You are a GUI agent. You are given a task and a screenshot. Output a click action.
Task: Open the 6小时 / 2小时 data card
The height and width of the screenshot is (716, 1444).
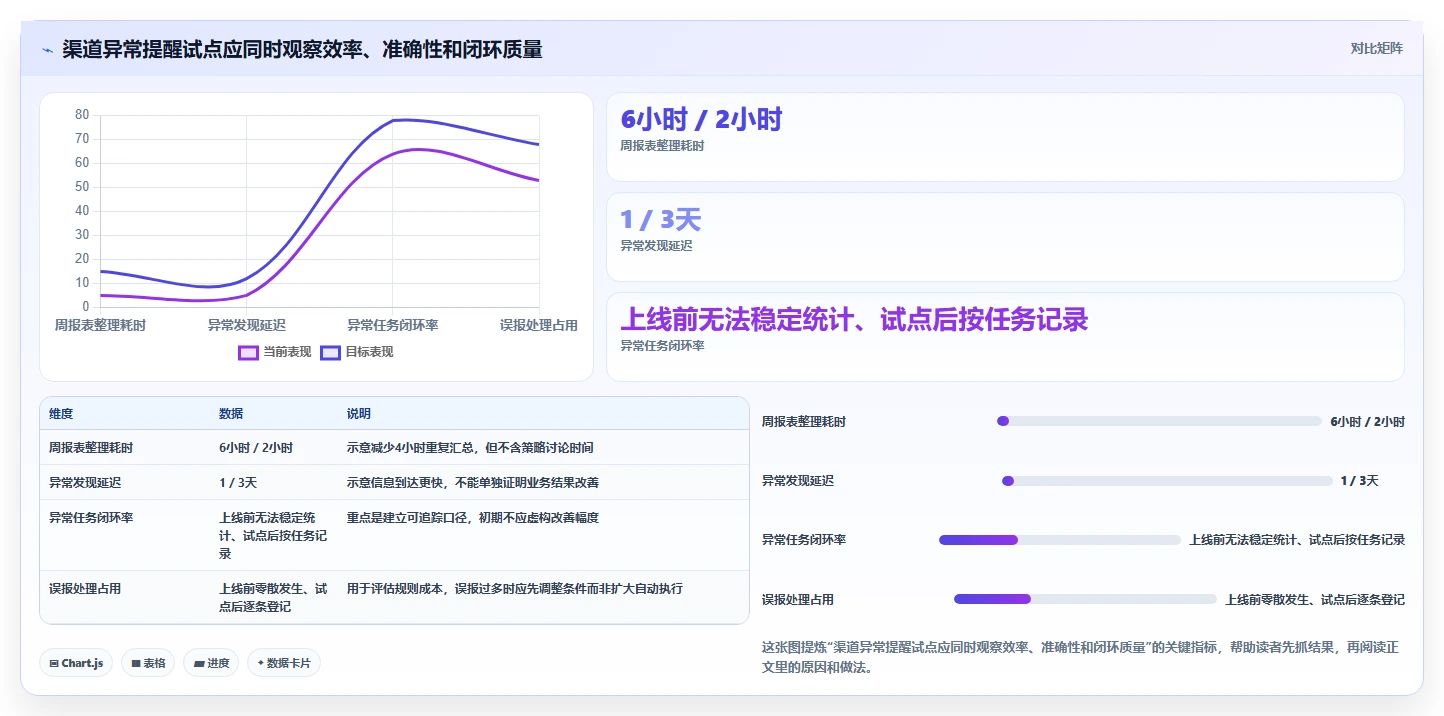coord(1005,137)
